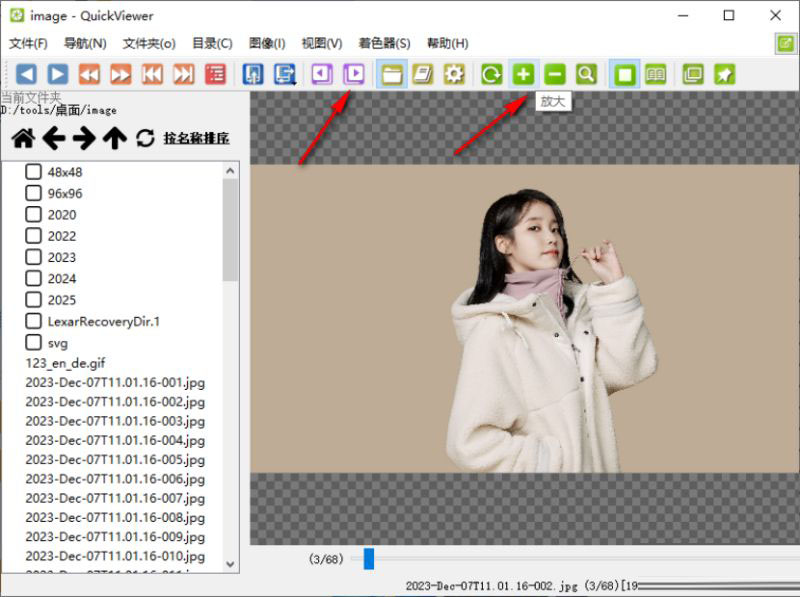Select file 2023-Dec-07T11.01.16-008.jpg

coord(115,517)
